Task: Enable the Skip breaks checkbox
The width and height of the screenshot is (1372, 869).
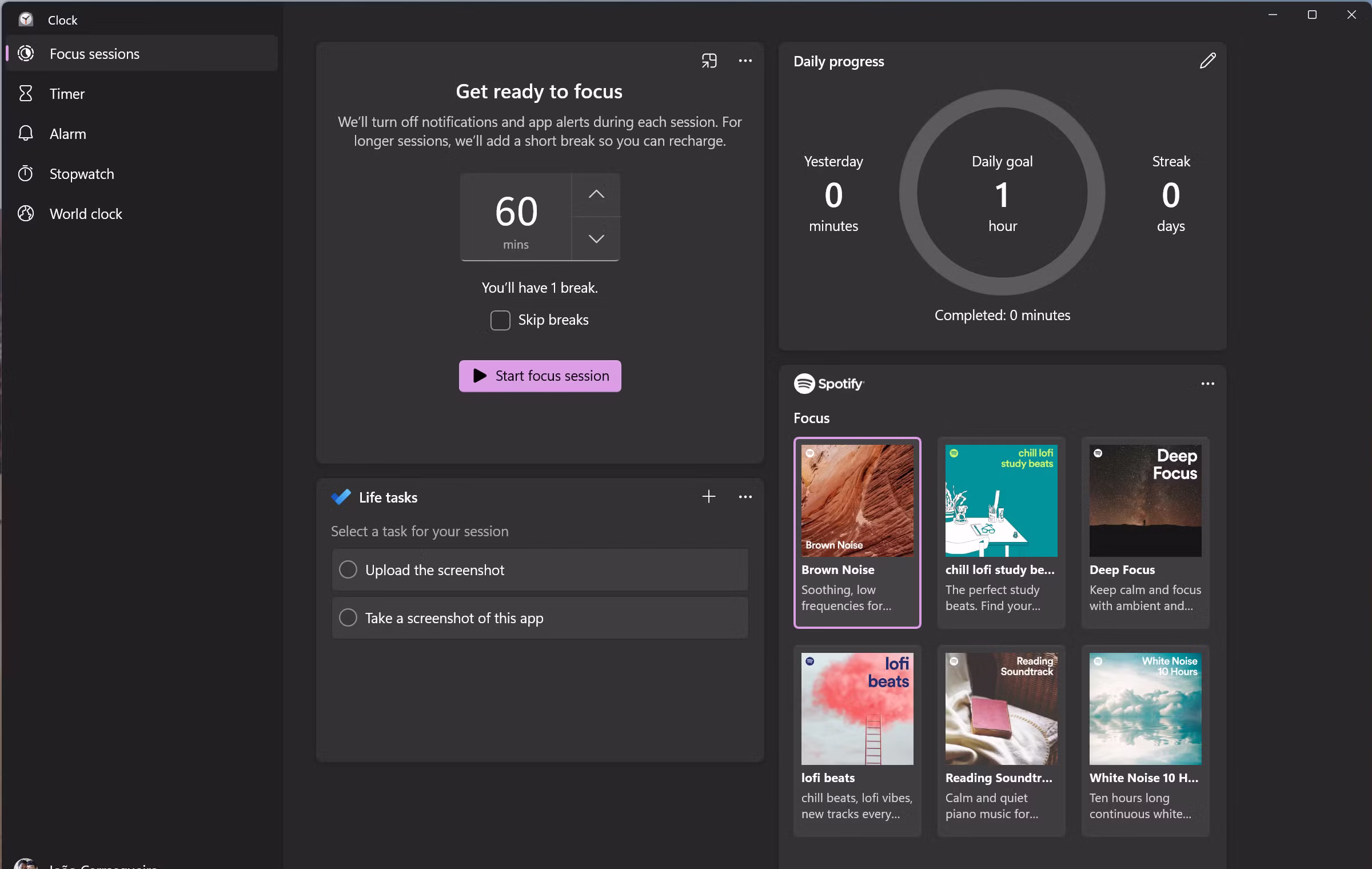Action: click(500, 320)
